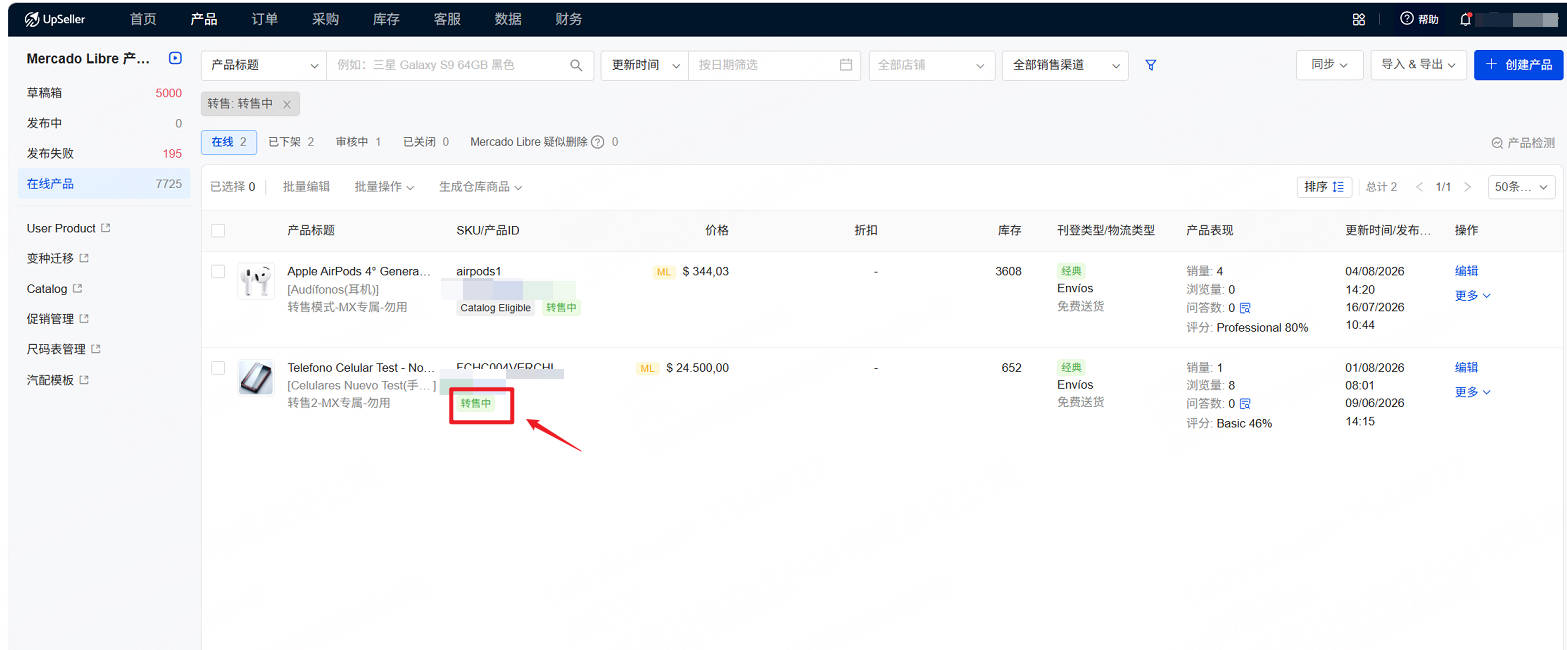This screenshot has height=650, width=1567.
Task: Click the ML badge in Telefono row
Action: (x=648, y=368)
